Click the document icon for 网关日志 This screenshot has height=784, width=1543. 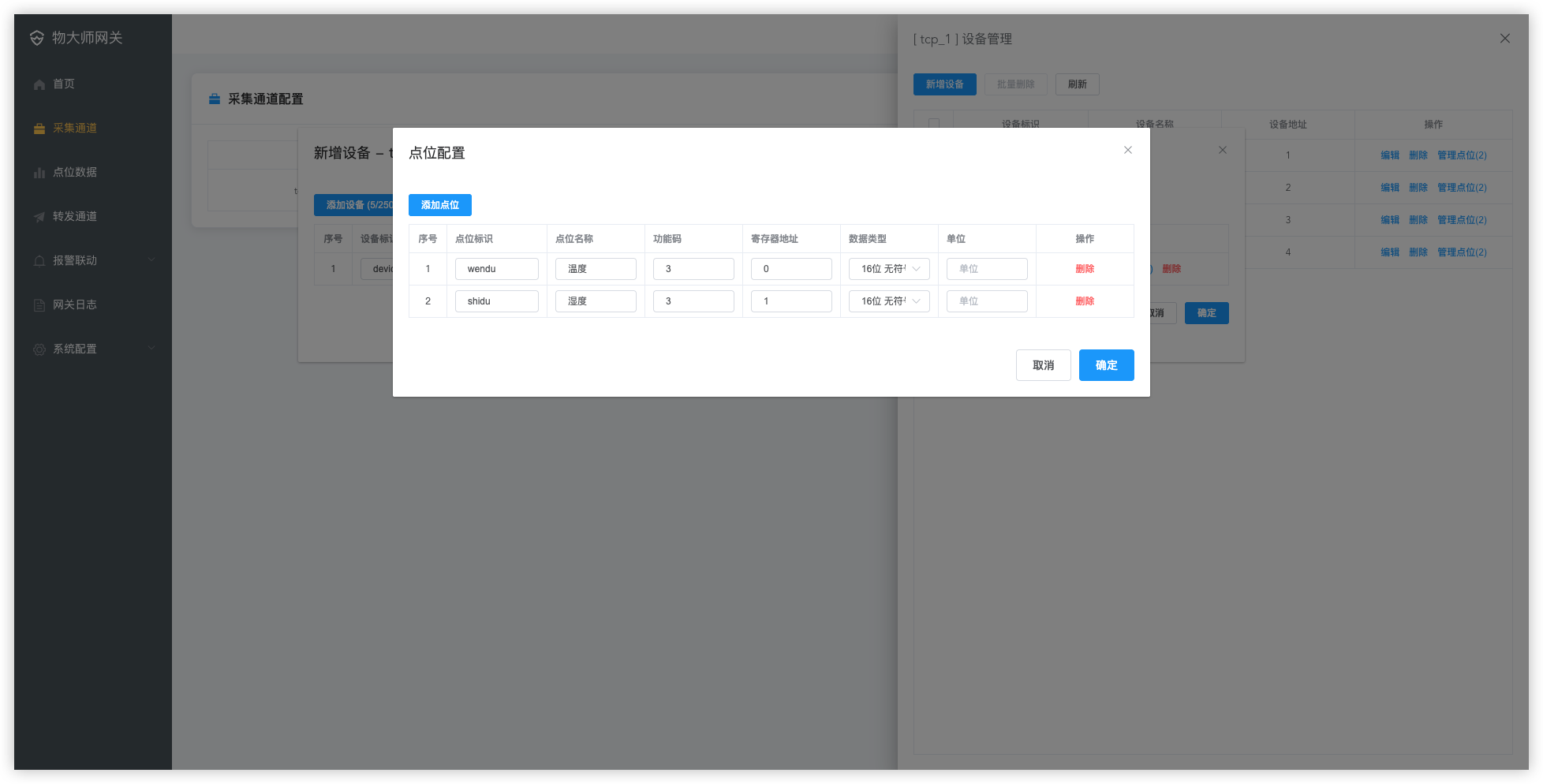(x=39, y=305)
